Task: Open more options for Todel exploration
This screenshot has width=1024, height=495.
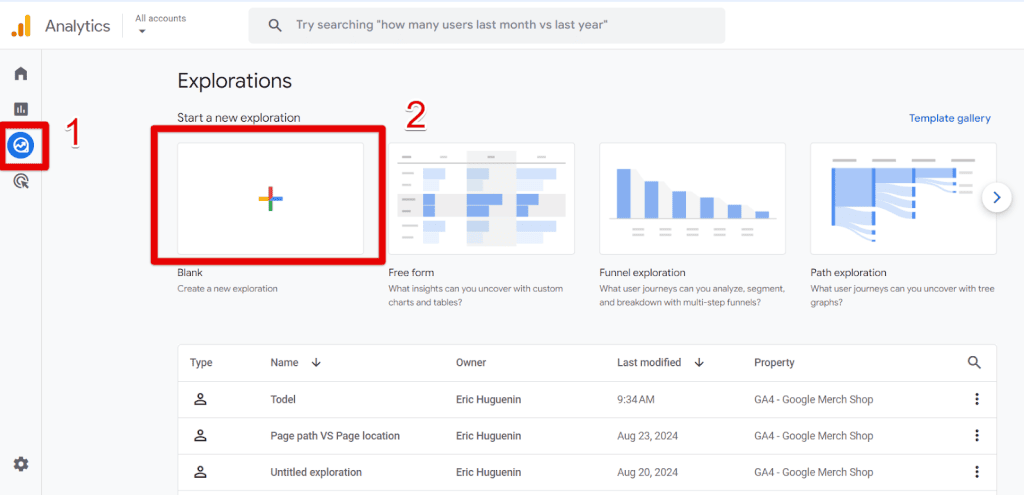Action: (x=976, y=399)
